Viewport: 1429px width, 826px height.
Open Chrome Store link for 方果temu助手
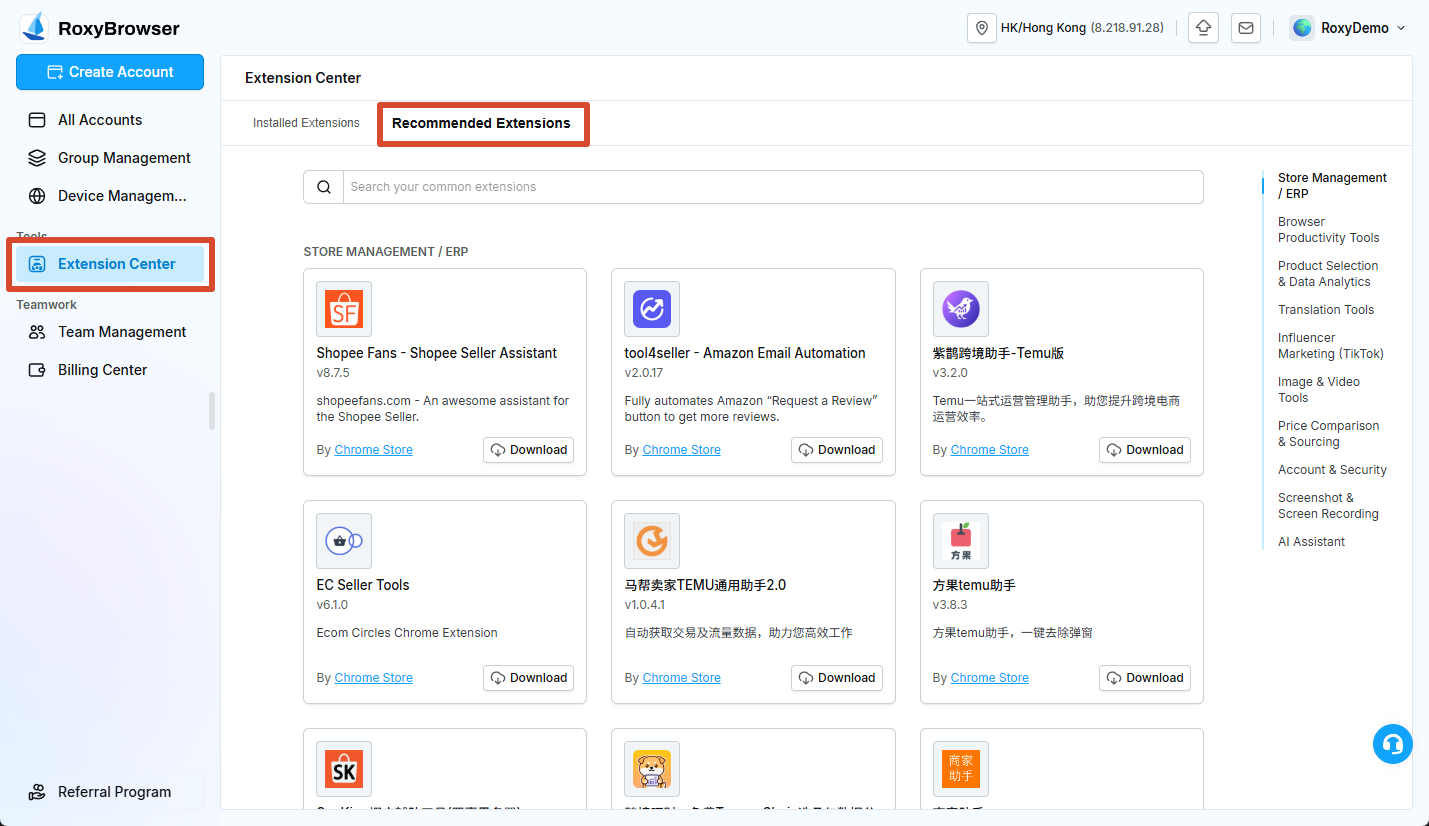pyautogui.click(x=989, y=678)
